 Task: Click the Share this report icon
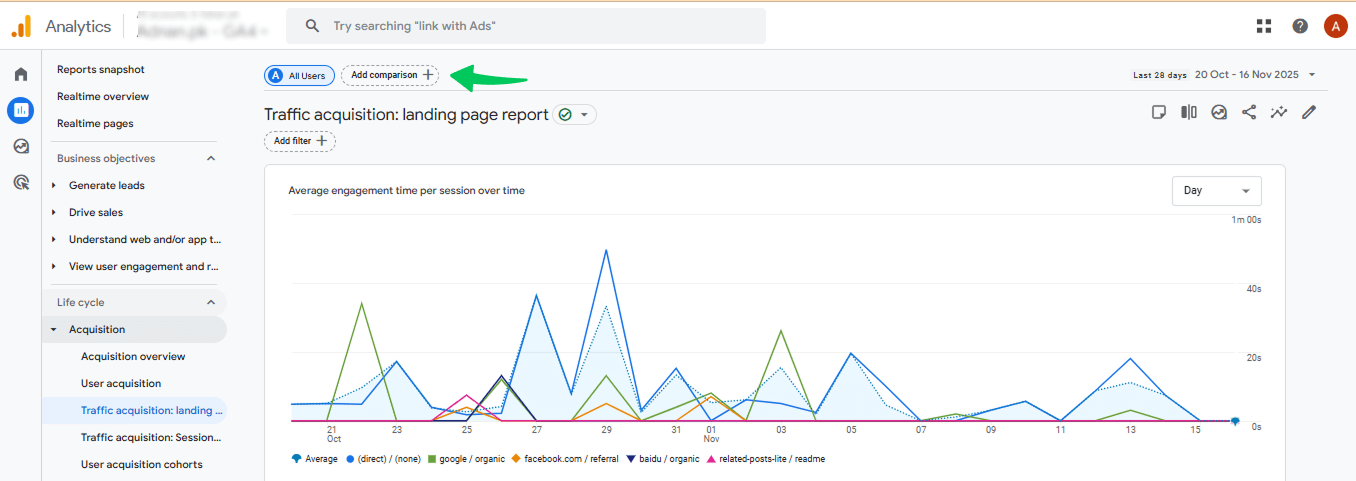tap(1249, 112)
